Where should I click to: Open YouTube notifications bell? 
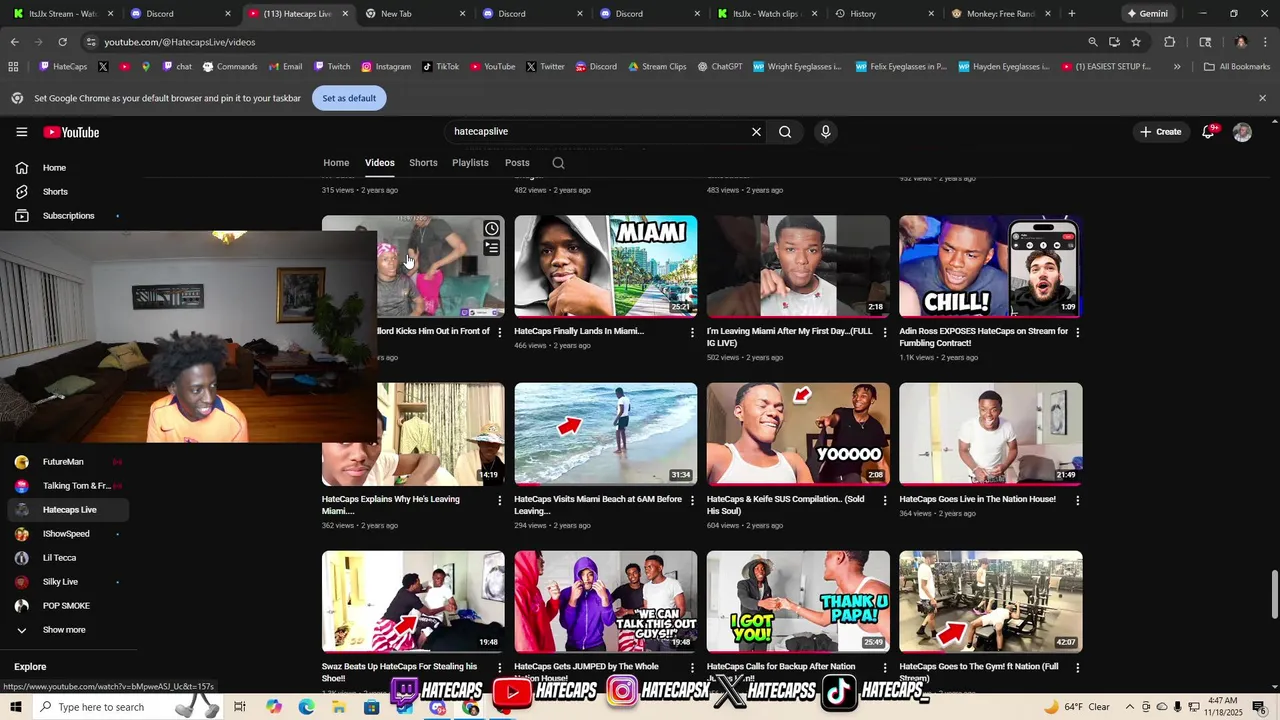[1208, 132]
